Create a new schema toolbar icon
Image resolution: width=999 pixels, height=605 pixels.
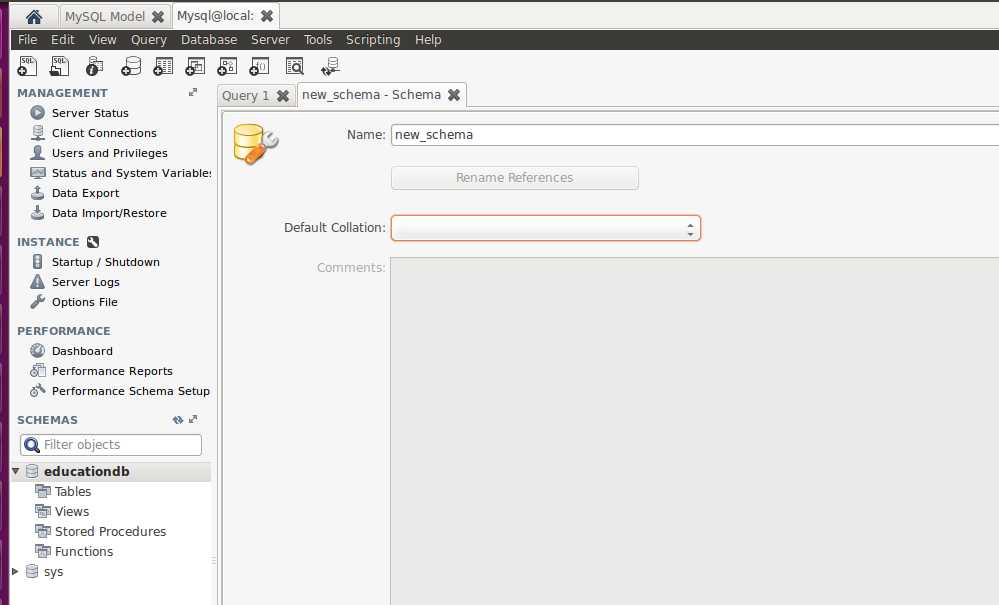coord(131,66)
